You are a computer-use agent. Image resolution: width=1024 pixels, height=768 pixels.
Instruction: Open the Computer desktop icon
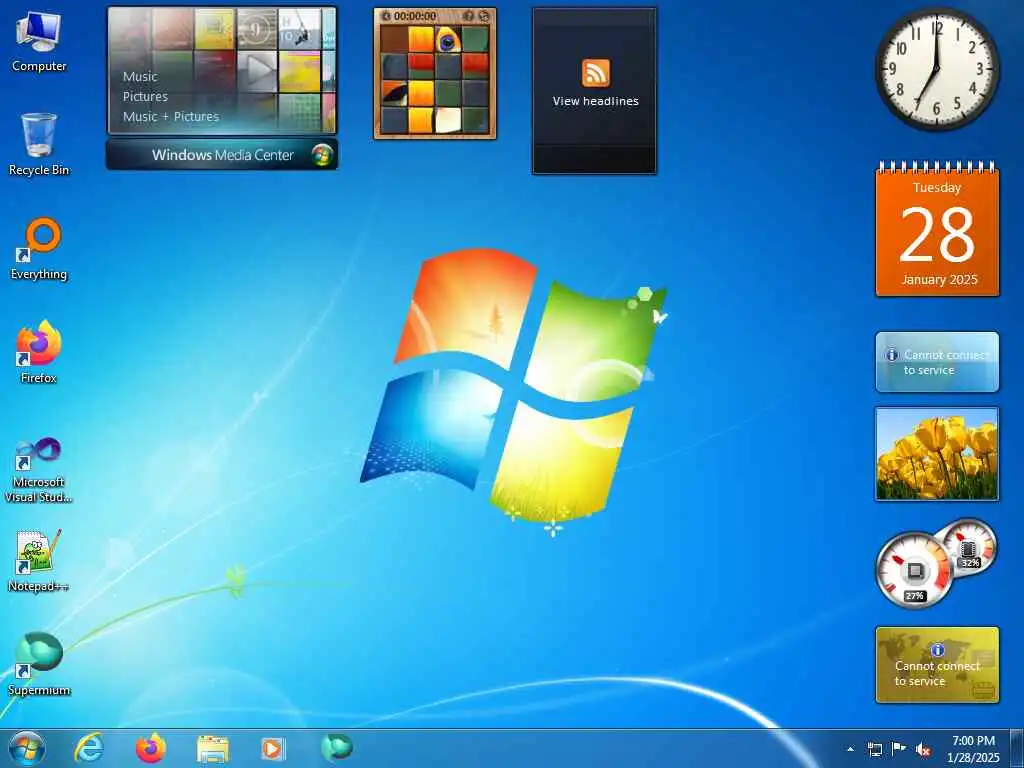pos(38,42)
